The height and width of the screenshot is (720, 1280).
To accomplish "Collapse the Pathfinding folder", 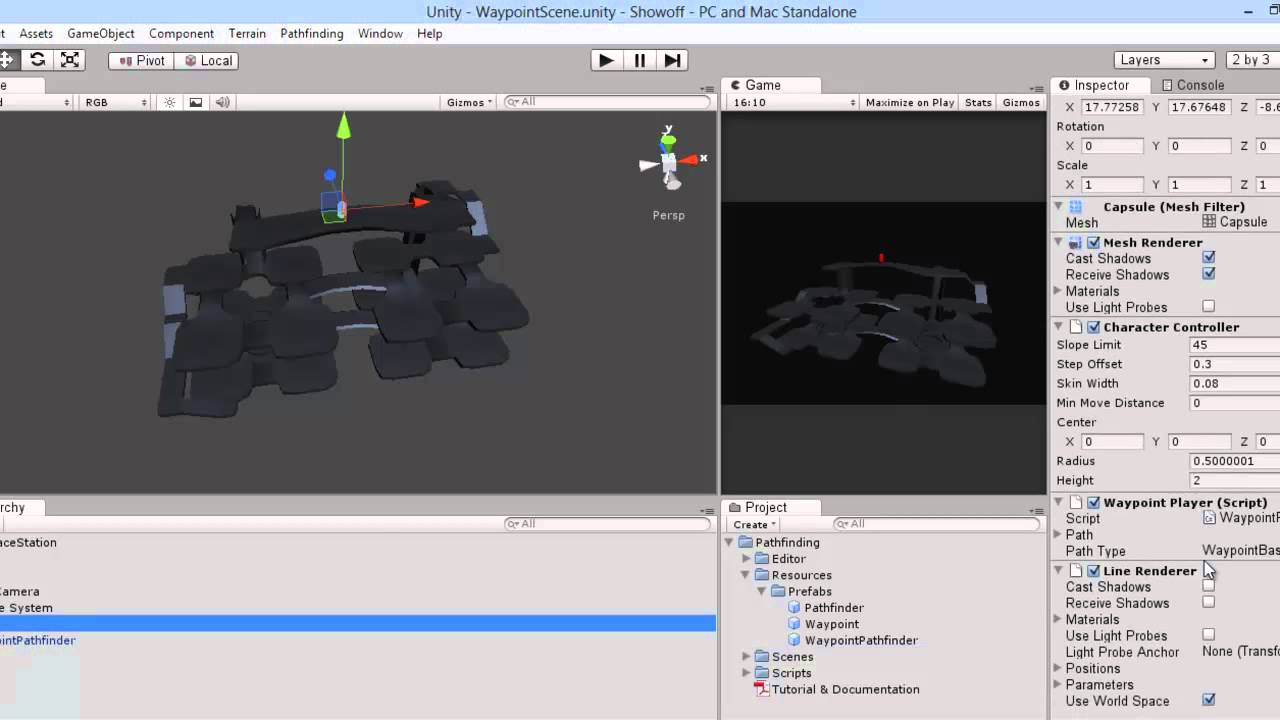I will (x=729, y=542).
